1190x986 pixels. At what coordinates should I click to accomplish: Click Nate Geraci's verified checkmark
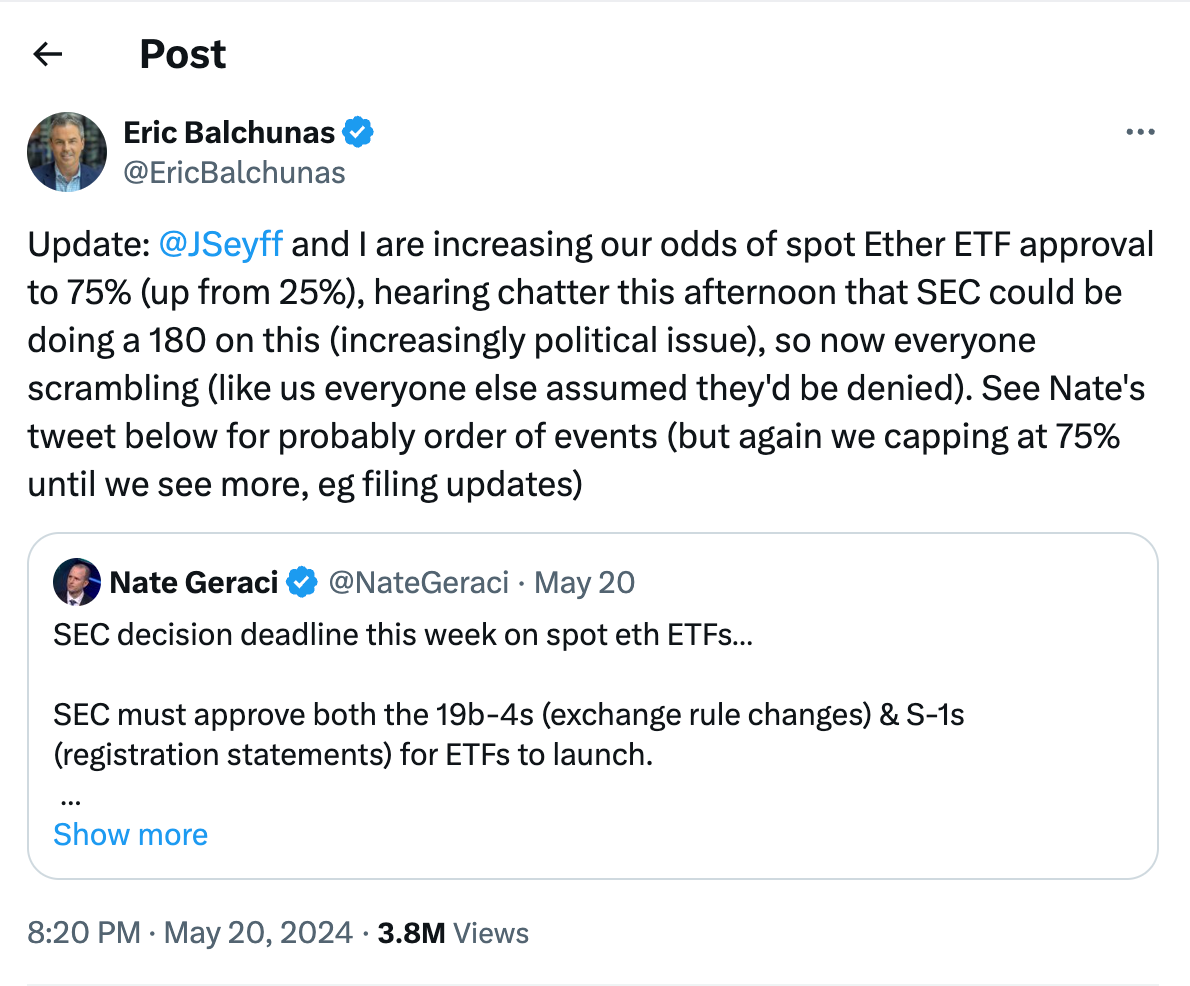coord(302,582)
